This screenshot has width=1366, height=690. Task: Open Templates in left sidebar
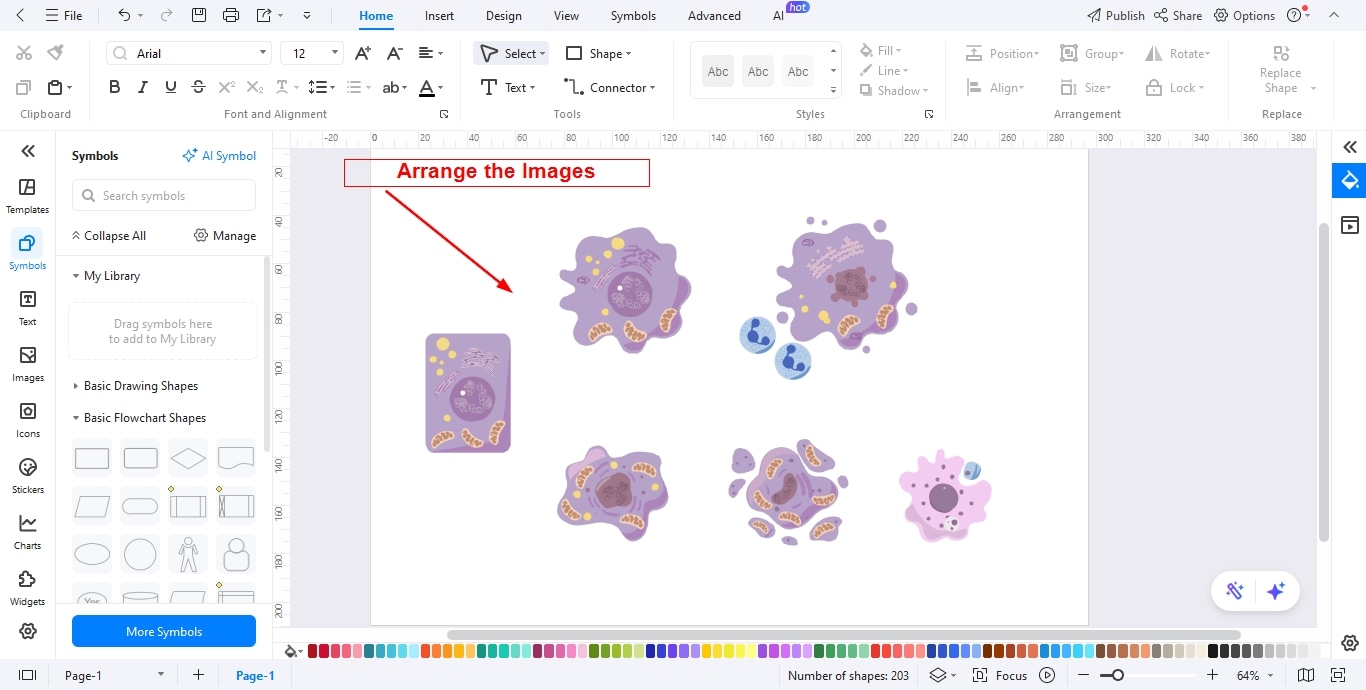[x=28, y=196]
